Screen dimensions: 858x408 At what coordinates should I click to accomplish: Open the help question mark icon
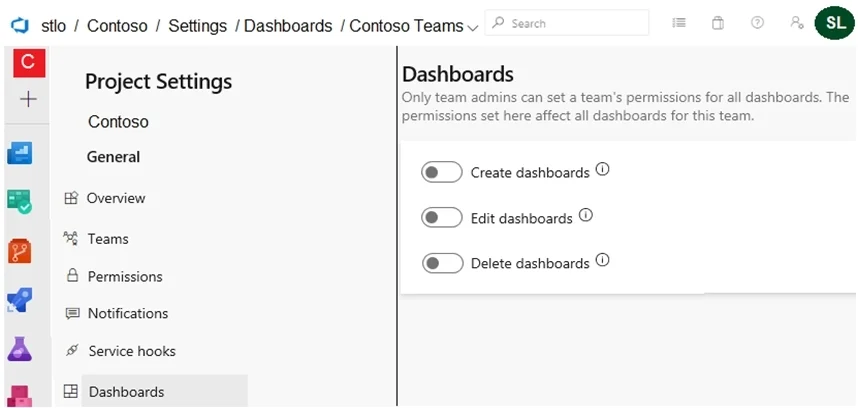point(757,23)
